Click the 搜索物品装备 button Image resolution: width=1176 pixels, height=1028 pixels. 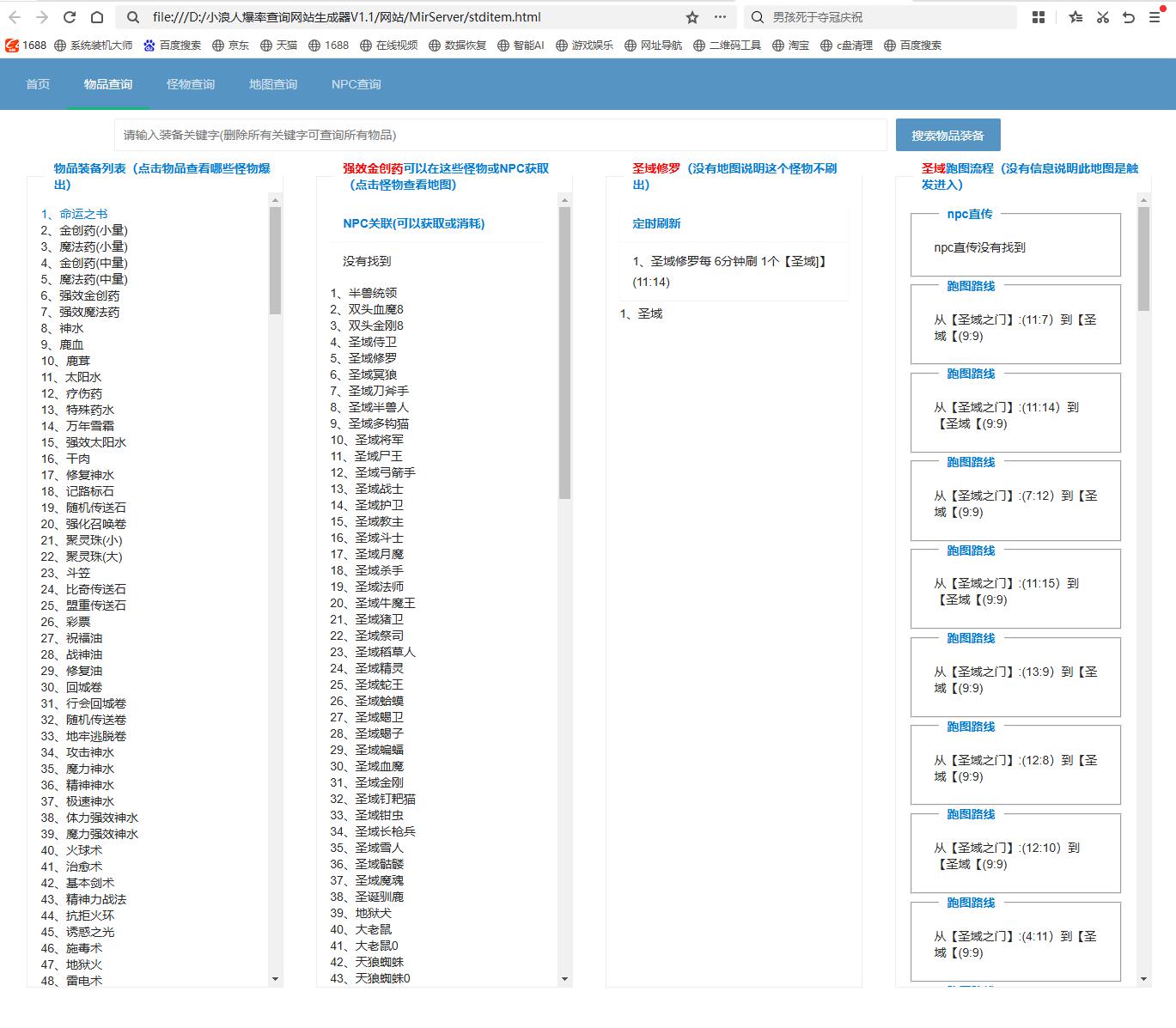(948, 135)
